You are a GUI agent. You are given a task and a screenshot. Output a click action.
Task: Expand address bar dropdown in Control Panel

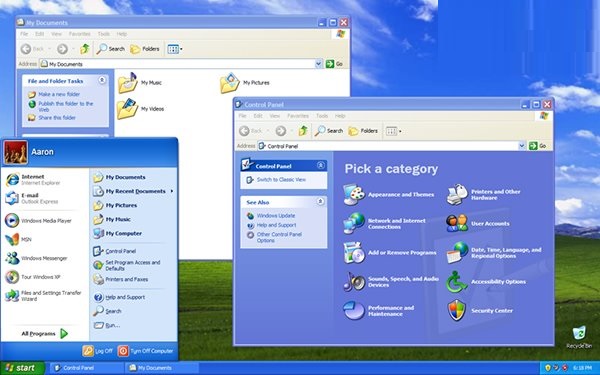tap(521, 145)
